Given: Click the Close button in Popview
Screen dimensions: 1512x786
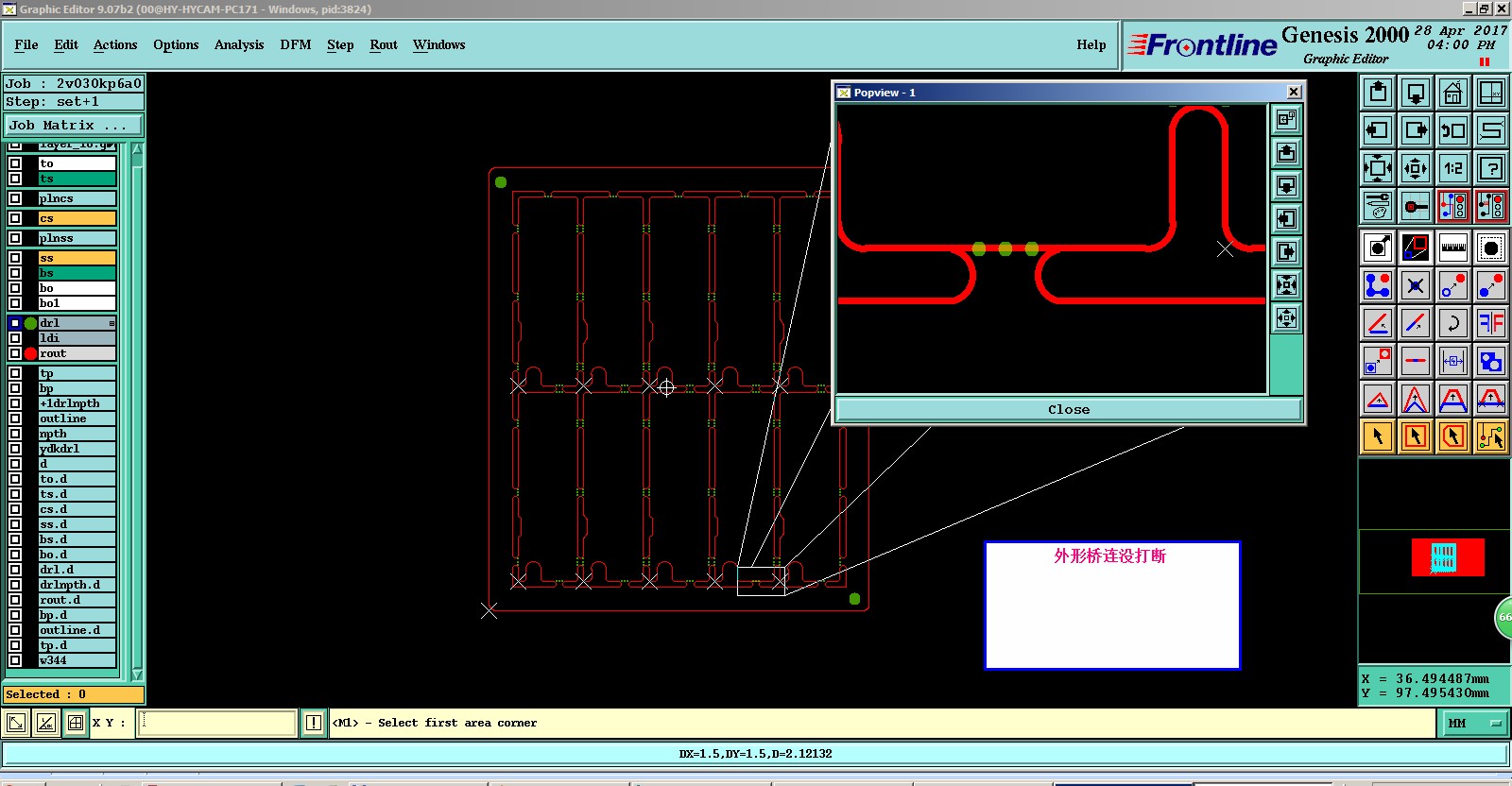Looking at the screenshot, I should 1069,409.
